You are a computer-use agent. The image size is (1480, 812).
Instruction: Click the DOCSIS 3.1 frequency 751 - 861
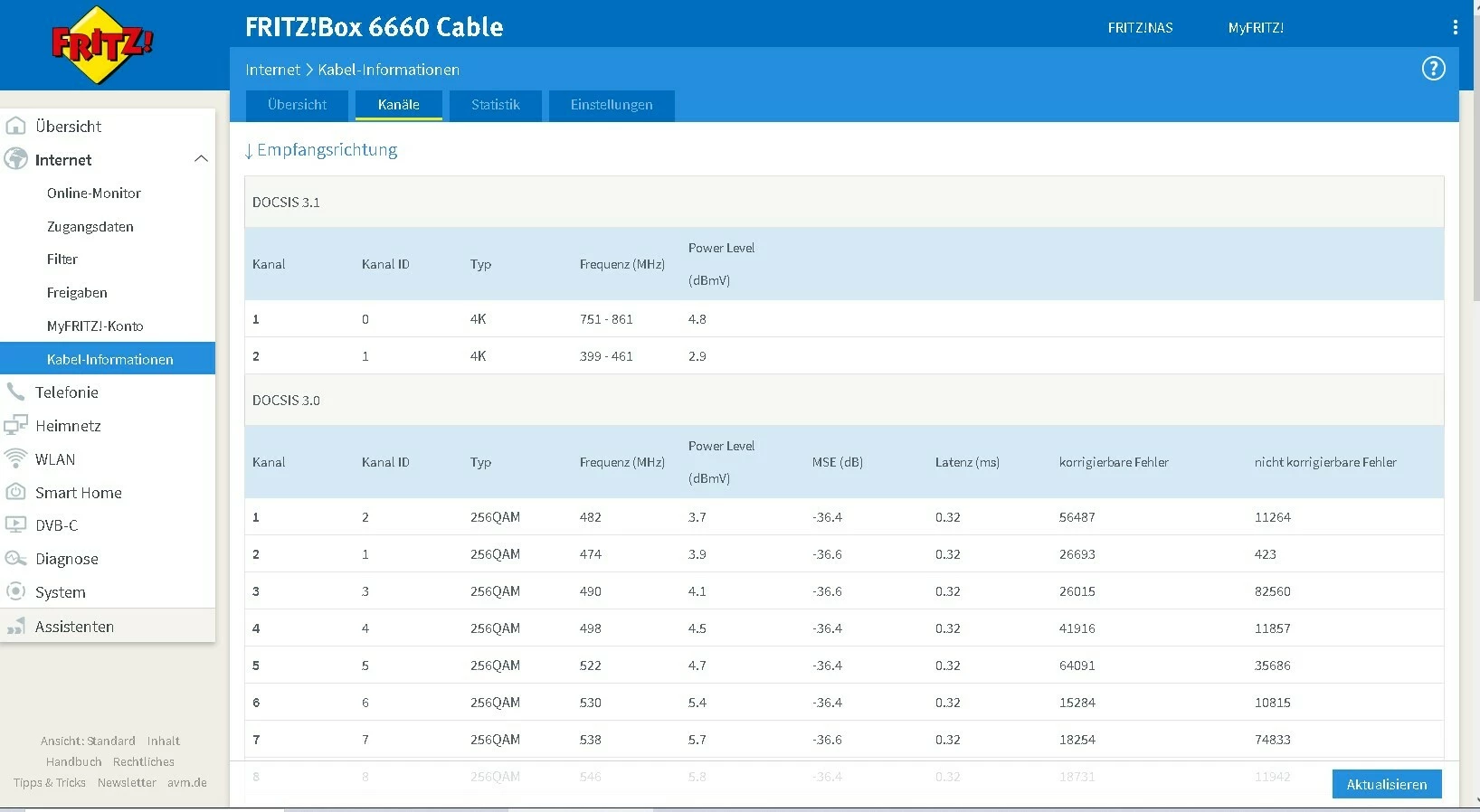(606, 319)
